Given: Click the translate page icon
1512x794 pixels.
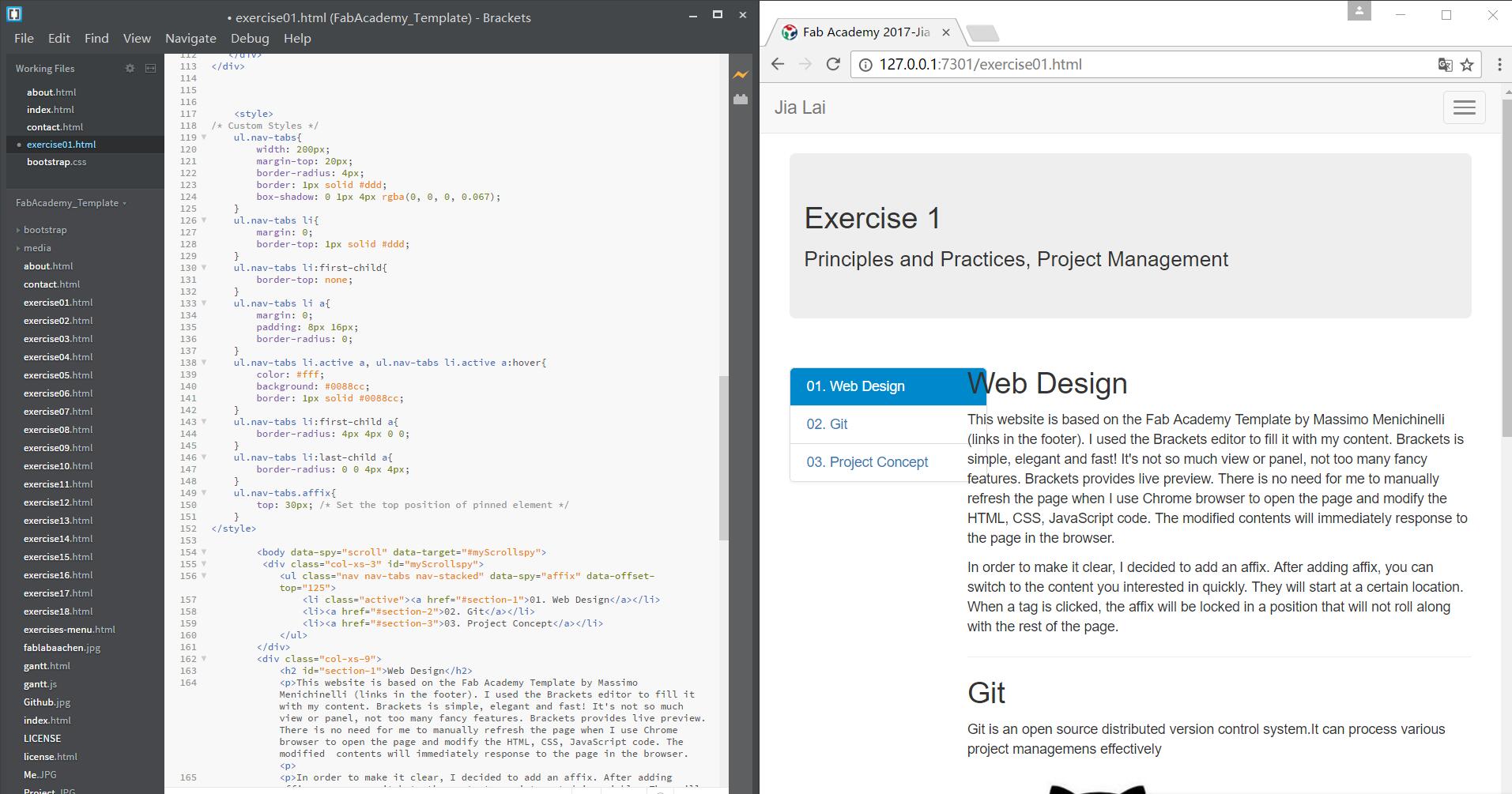Looking at the screenshot, I should (x=1445, y=65).
